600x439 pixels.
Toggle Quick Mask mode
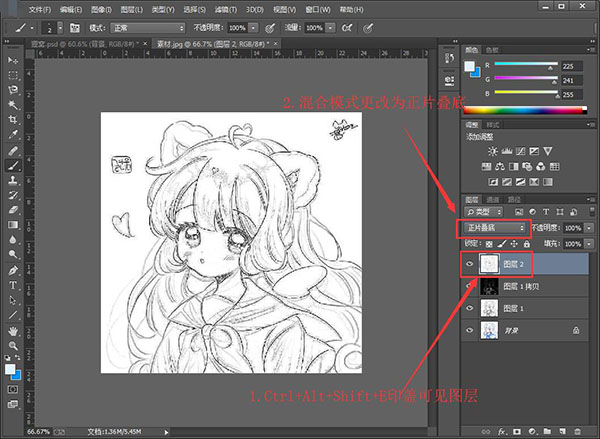point(13,390)
